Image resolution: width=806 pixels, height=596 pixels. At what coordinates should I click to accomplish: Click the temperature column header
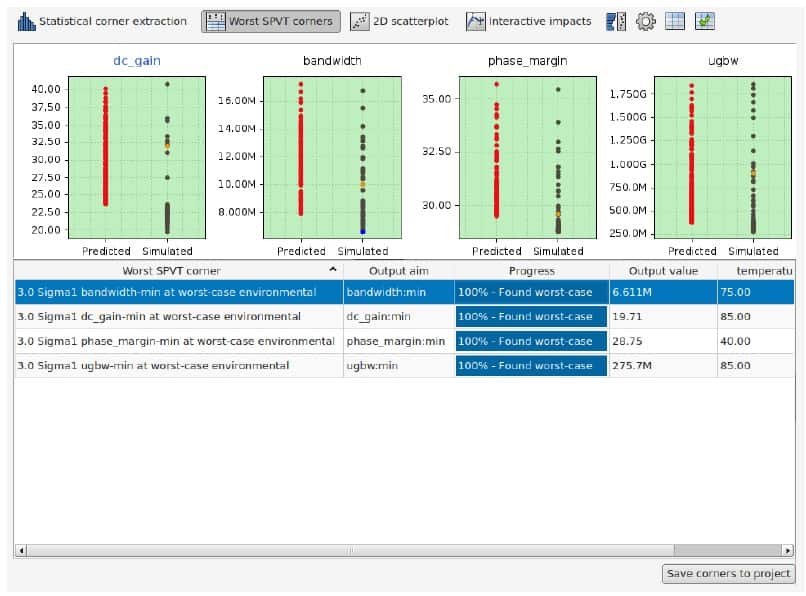(x=756, y=270)
